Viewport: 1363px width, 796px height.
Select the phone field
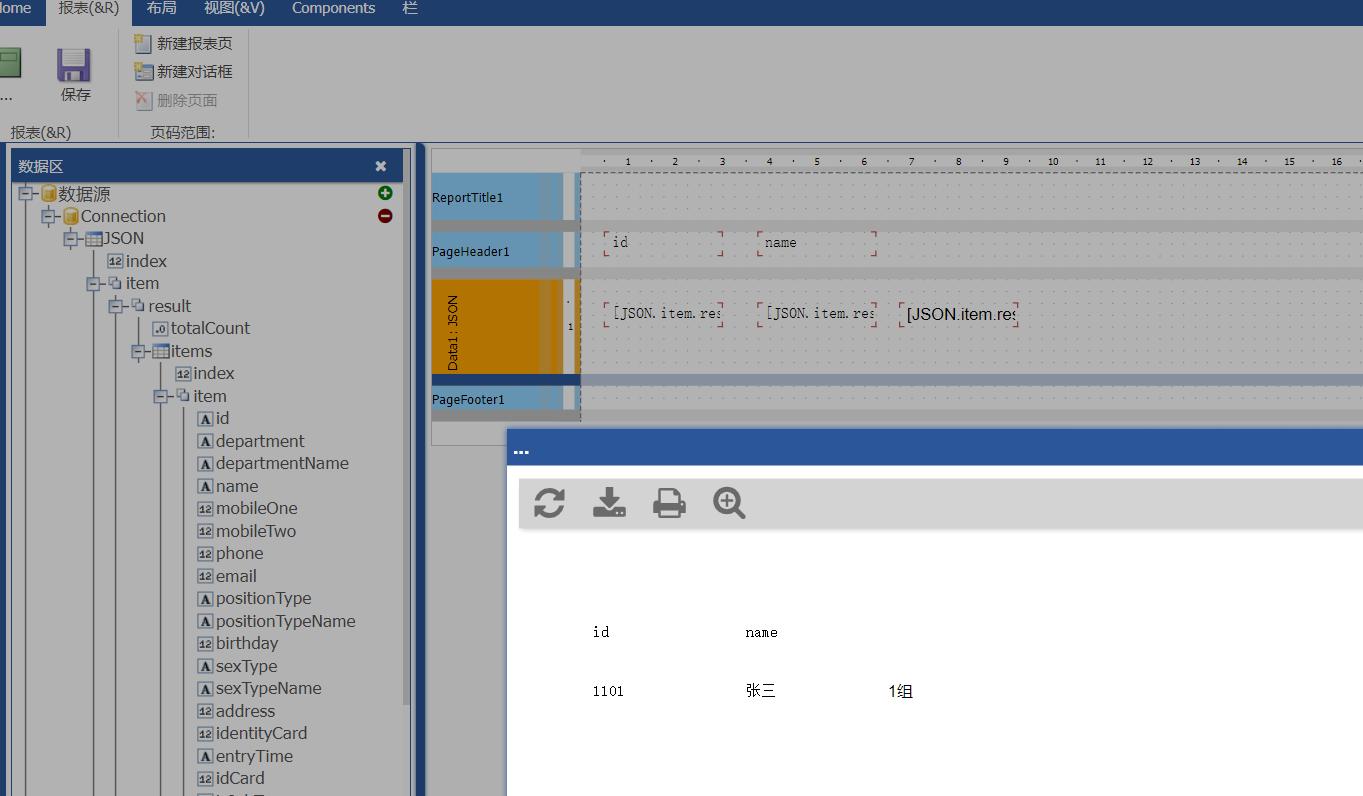pos(231,553)
